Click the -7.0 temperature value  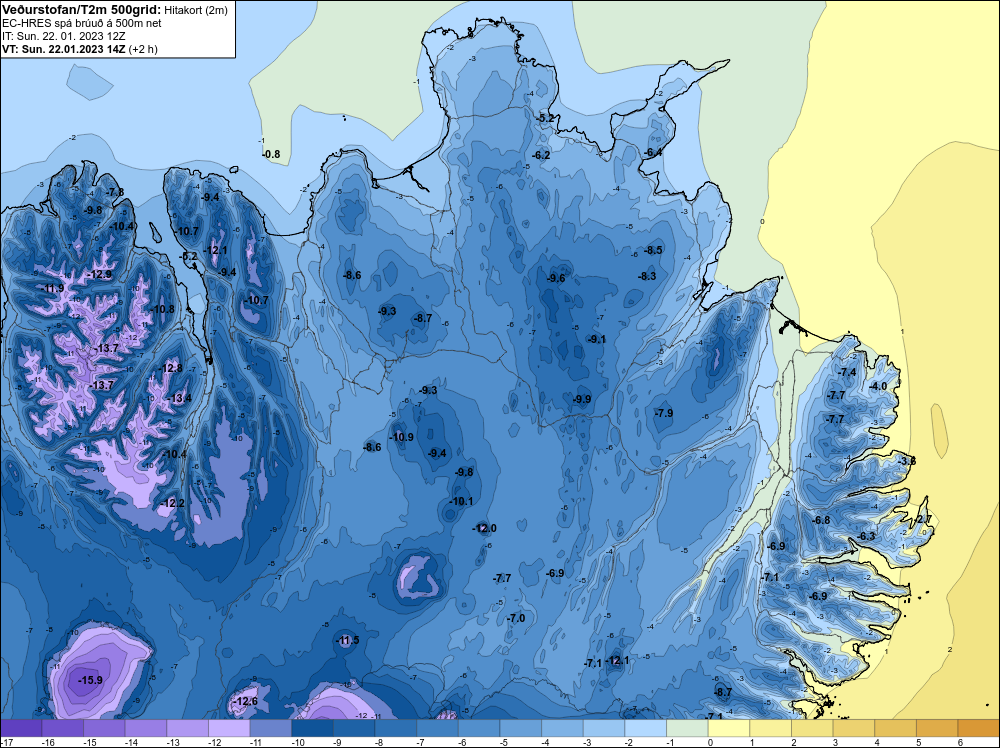point(516,618)
